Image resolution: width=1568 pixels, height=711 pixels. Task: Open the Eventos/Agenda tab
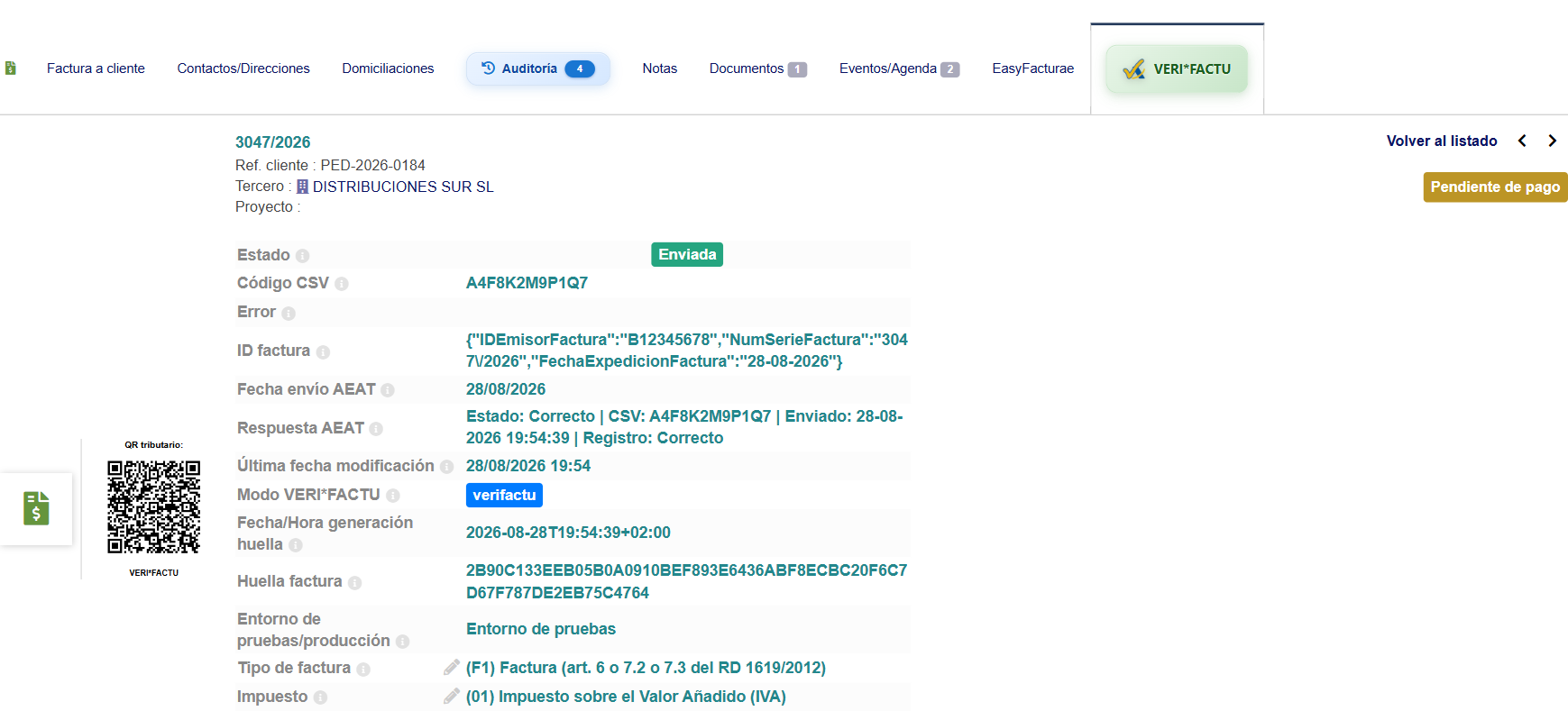point(899,68)
